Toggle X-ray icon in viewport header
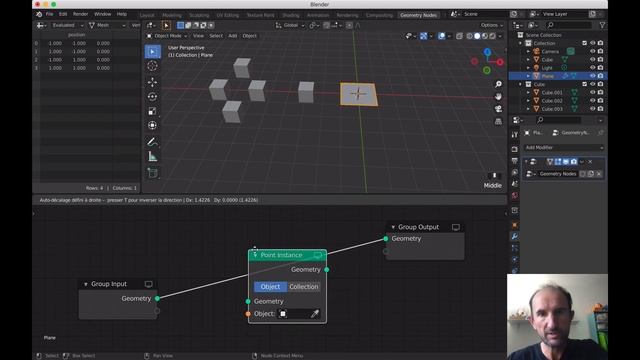The image size is (640, 360). pos(459,36)
